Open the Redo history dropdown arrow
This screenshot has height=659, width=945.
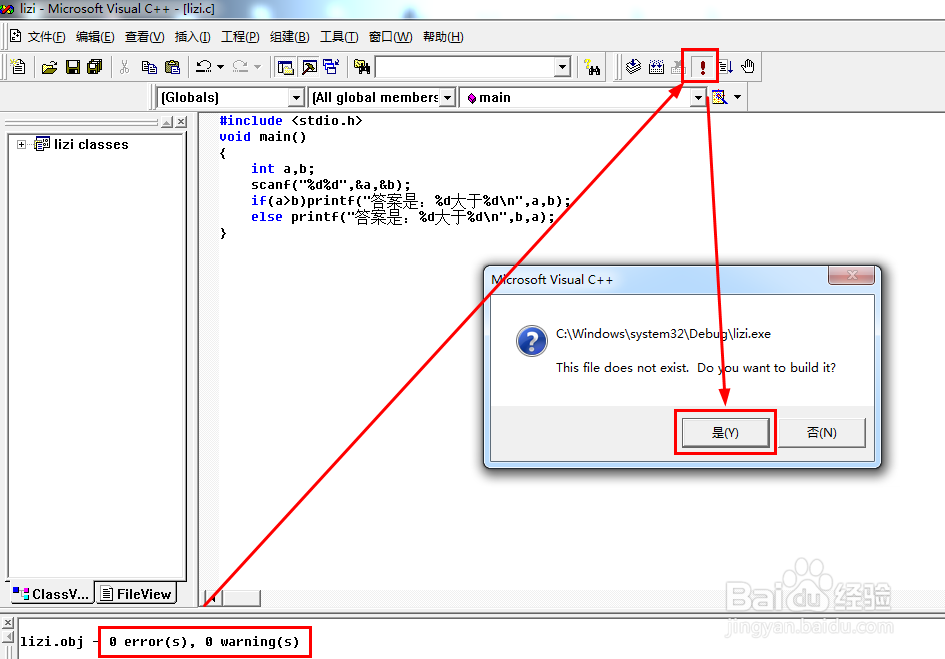click(x=257, y=67)
